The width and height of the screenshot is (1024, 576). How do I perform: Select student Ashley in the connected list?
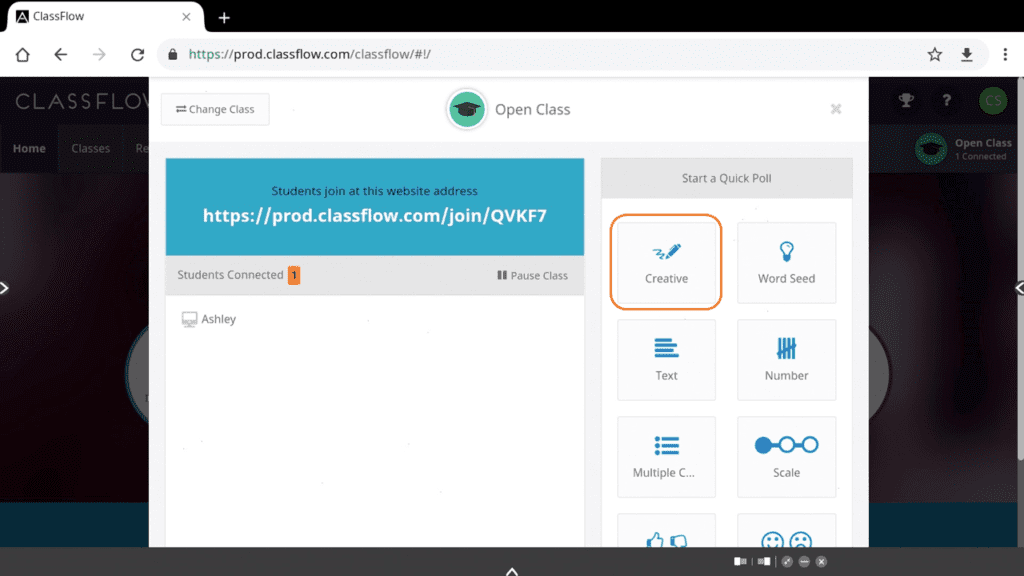[218, 319]
